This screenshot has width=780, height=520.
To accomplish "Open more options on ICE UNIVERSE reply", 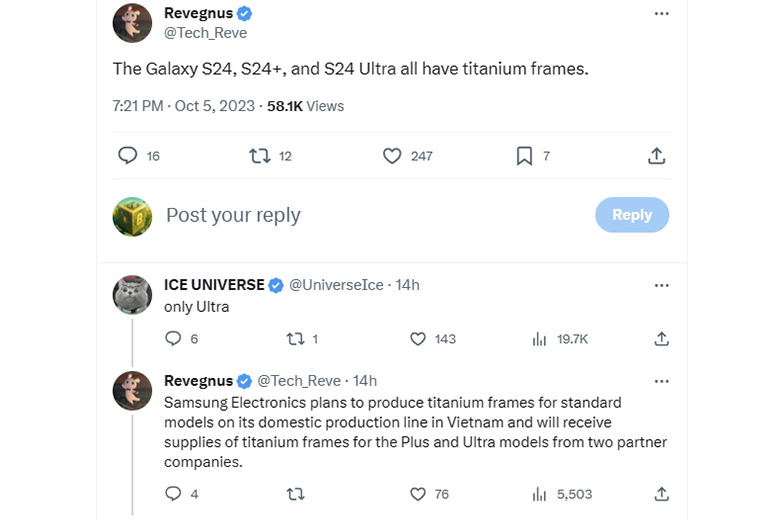I will [x=661, y=285].
